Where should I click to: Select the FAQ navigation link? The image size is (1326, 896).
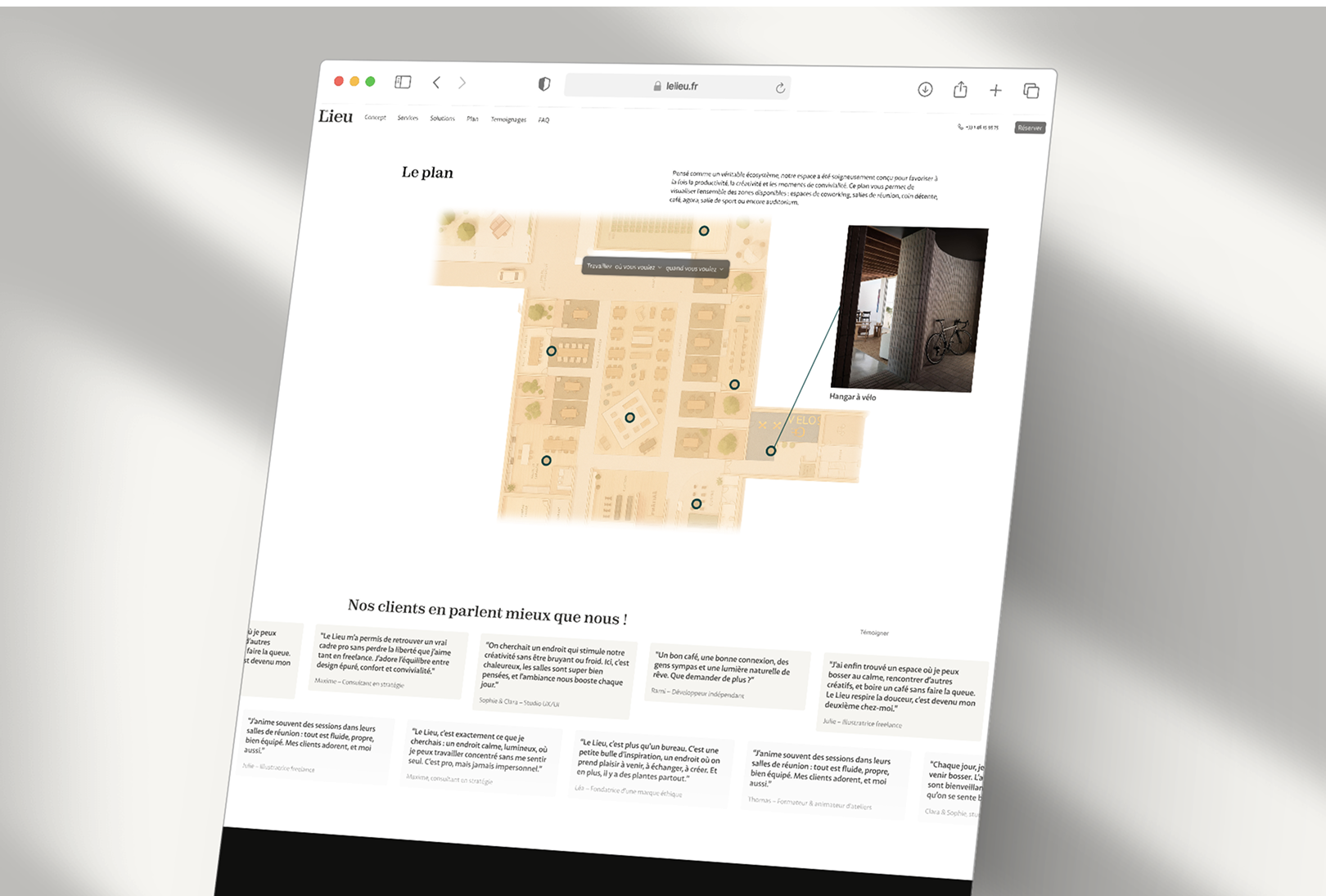point(543,120)
